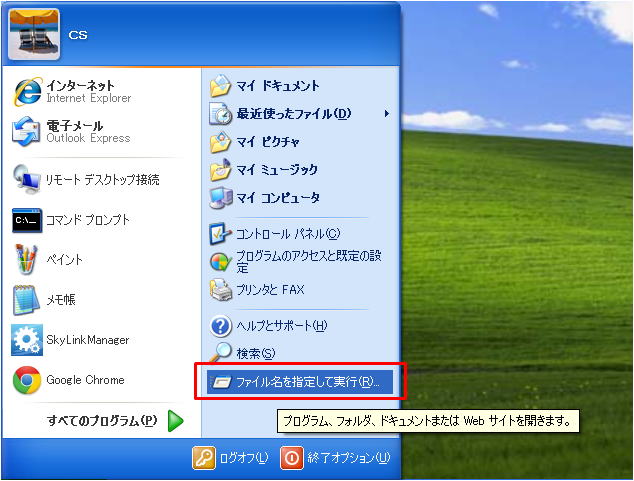Screen dimensions: 634x481
Task: Open マイ ミュージック folder icon
Action: point(220,169)
